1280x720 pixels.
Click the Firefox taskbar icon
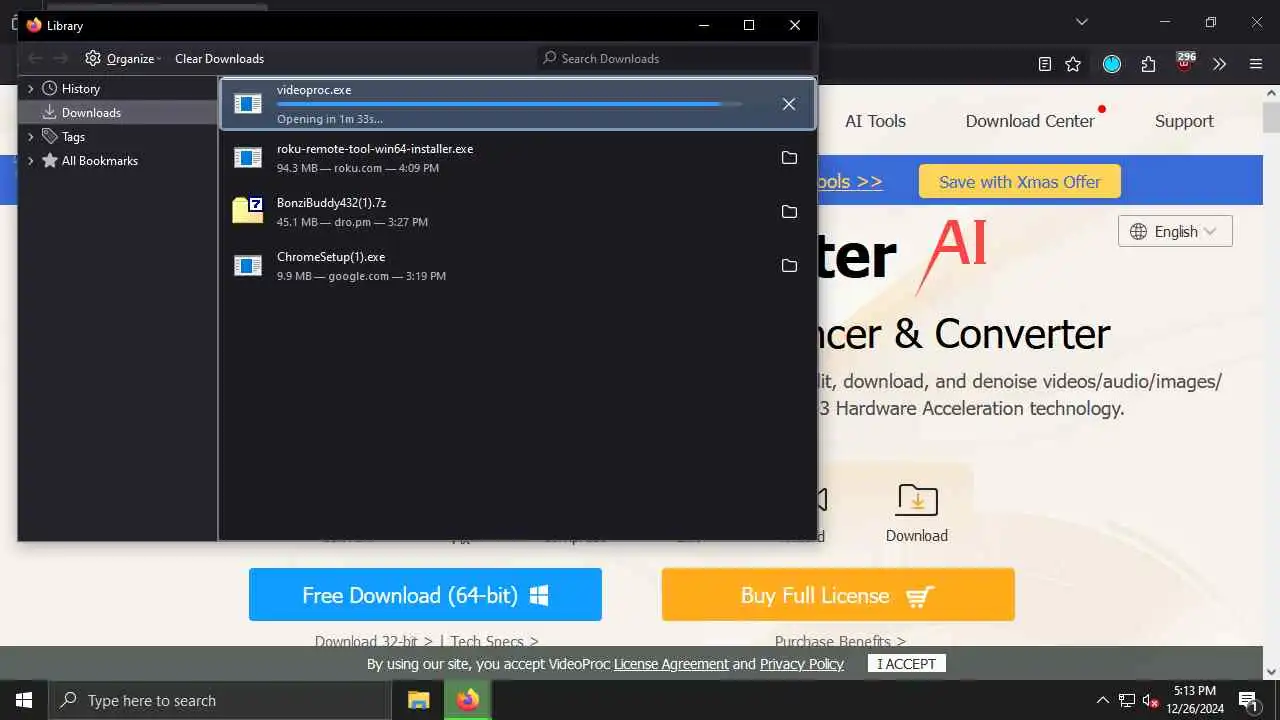pyautogui.click(x=467, y=700)
